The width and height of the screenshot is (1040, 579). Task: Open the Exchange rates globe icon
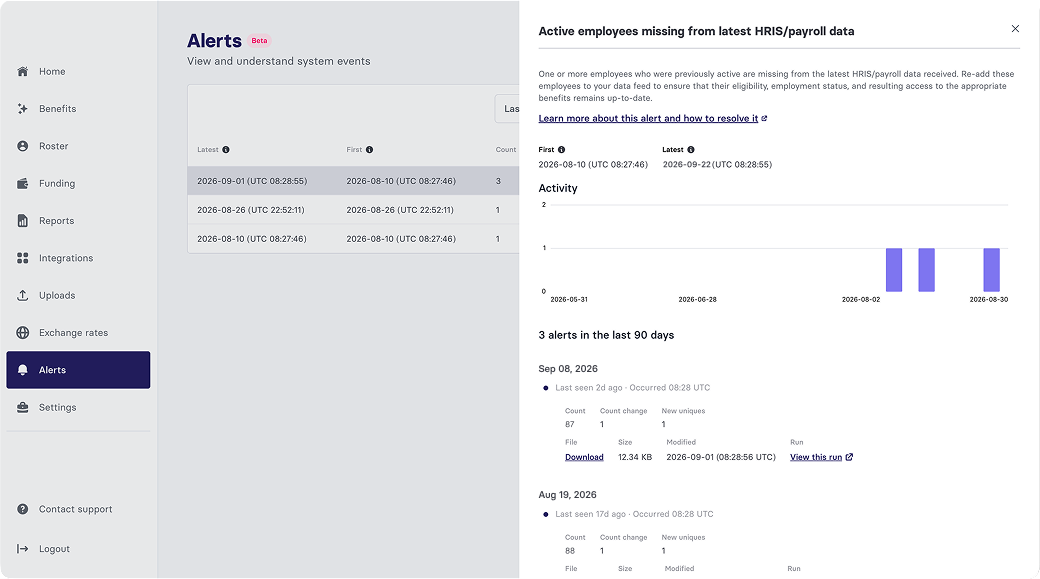[x=23, y=333]
